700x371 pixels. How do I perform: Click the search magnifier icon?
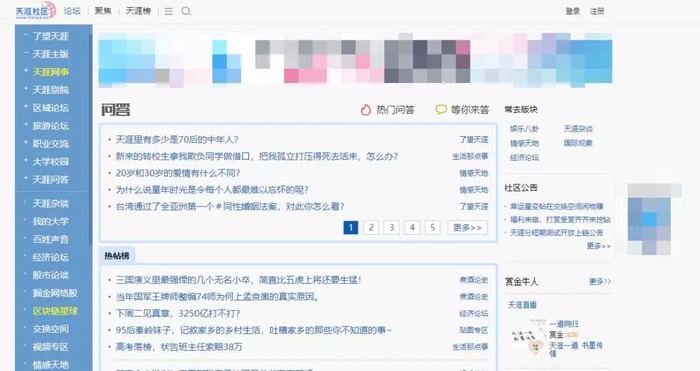[186, 11]
